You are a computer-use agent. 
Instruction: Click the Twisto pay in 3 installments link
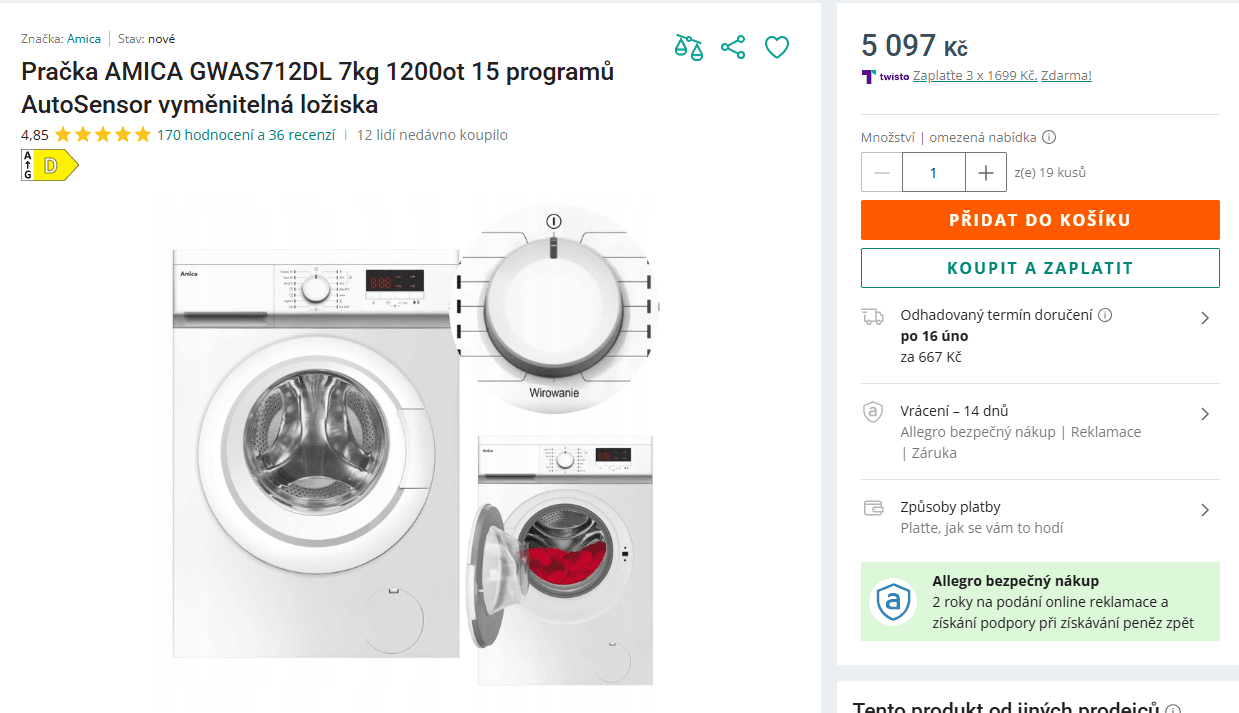[975, 76]
